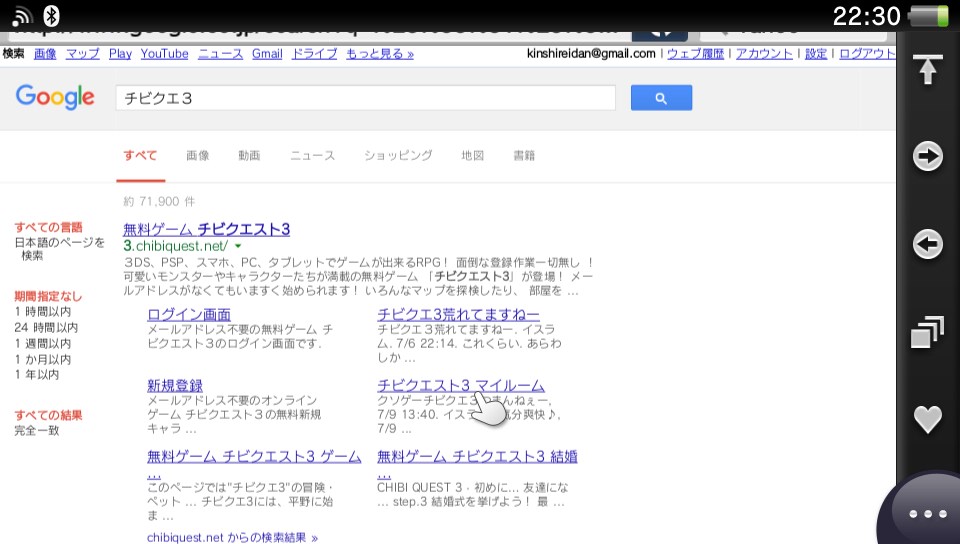960x544 pixels.
Task: Filter results to 1 か月以内
Action: click(43, 360)
